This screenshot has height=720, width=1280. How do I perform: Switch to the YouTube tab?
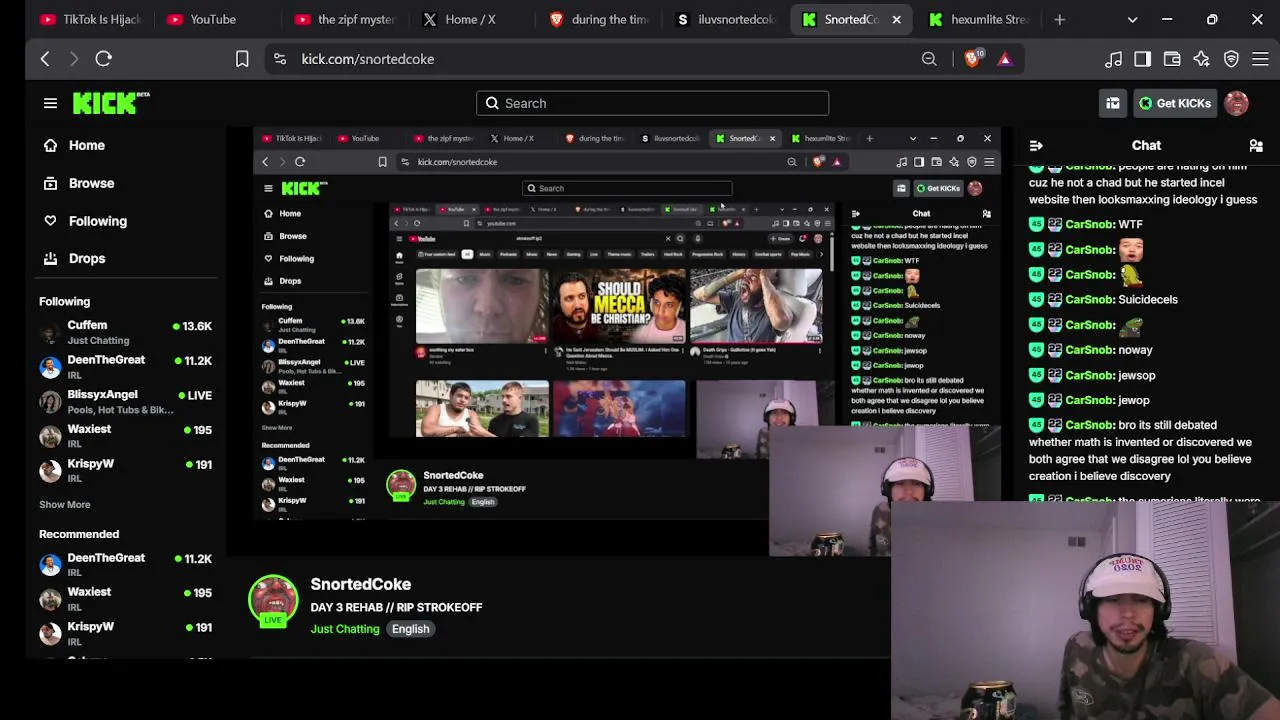click(213, 19)
